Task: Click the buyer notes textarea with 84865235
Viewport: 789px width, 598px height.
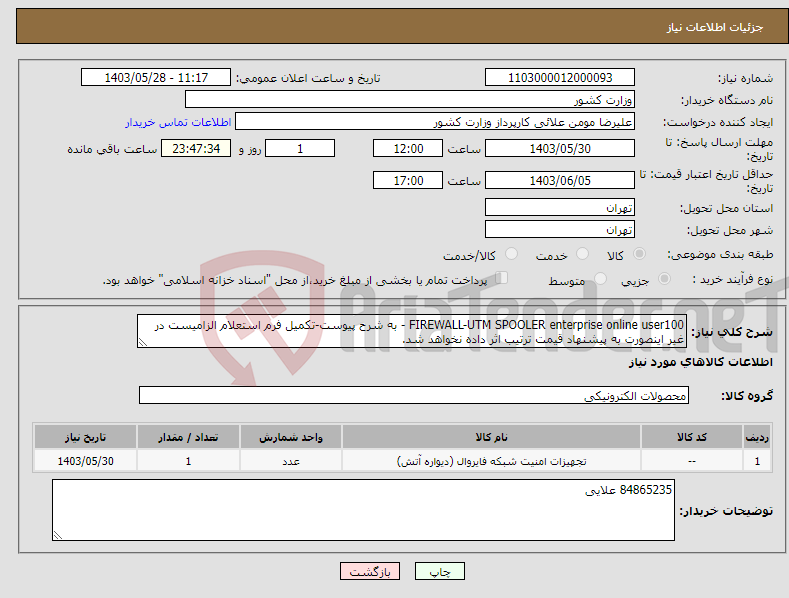Action: pyautogui.click(x=363, y=510)
